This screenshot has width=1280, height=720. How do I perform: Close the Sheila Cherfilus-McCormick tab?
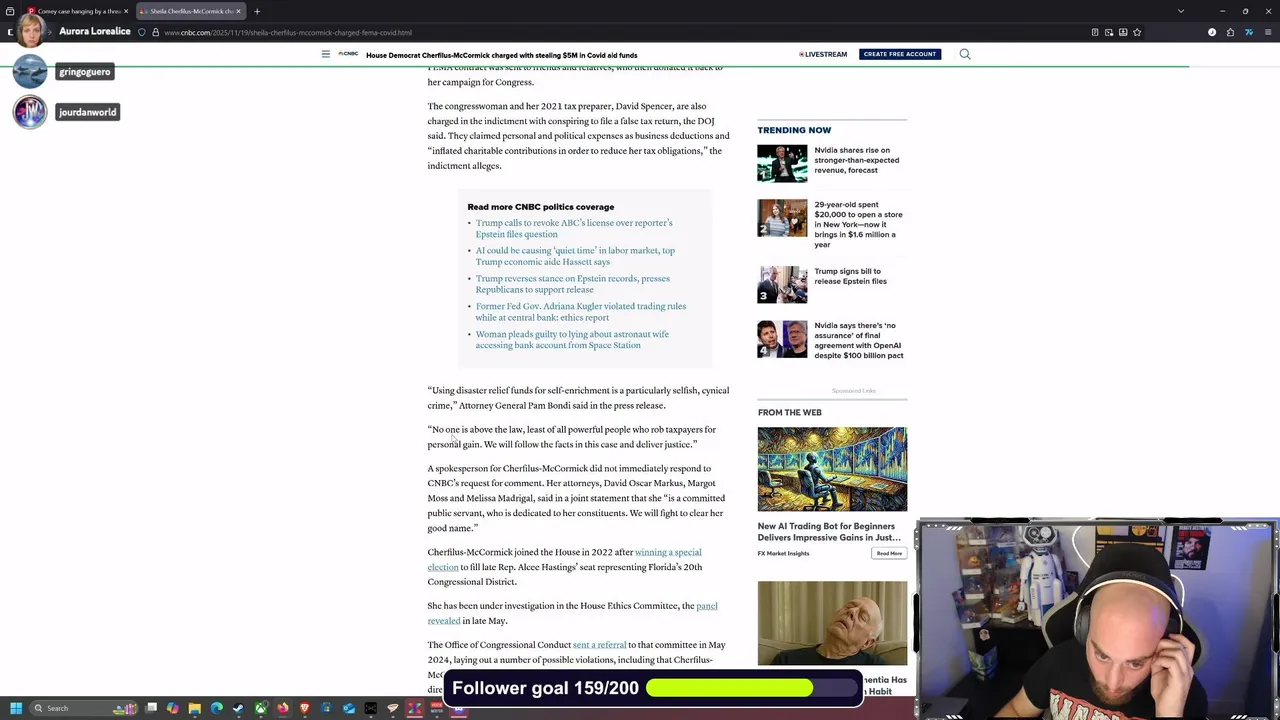coord(238,11)
